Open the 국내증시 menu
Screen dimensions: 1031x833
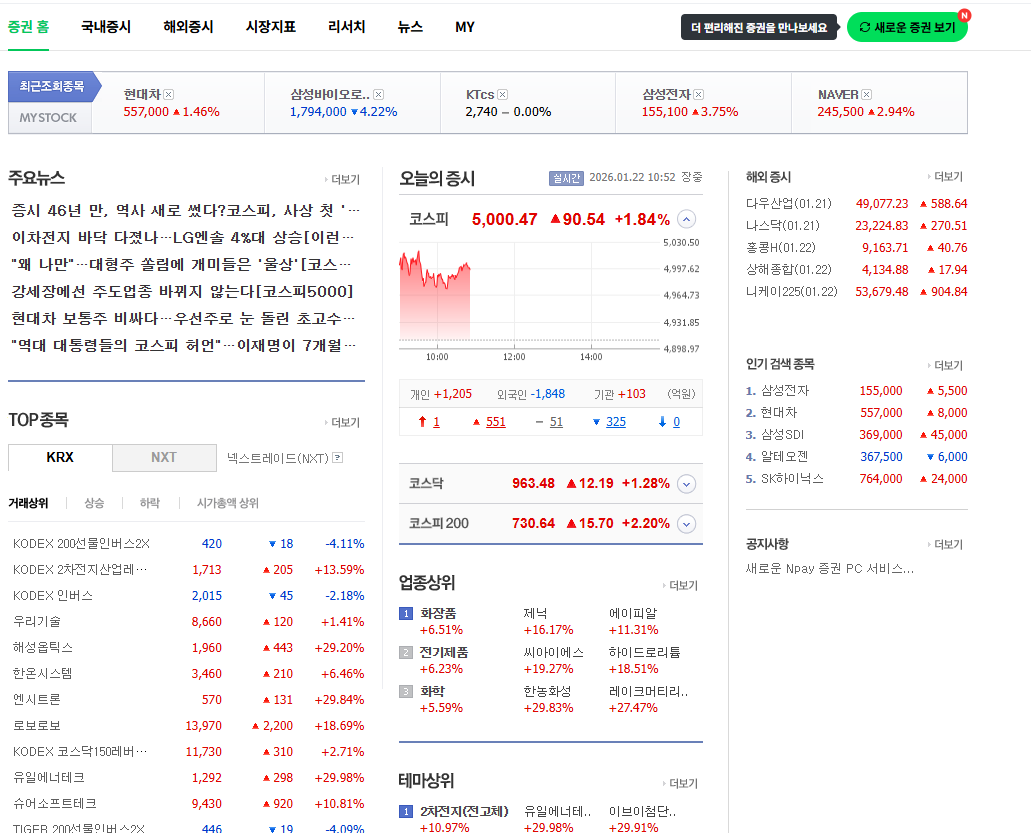coord(106,27)
